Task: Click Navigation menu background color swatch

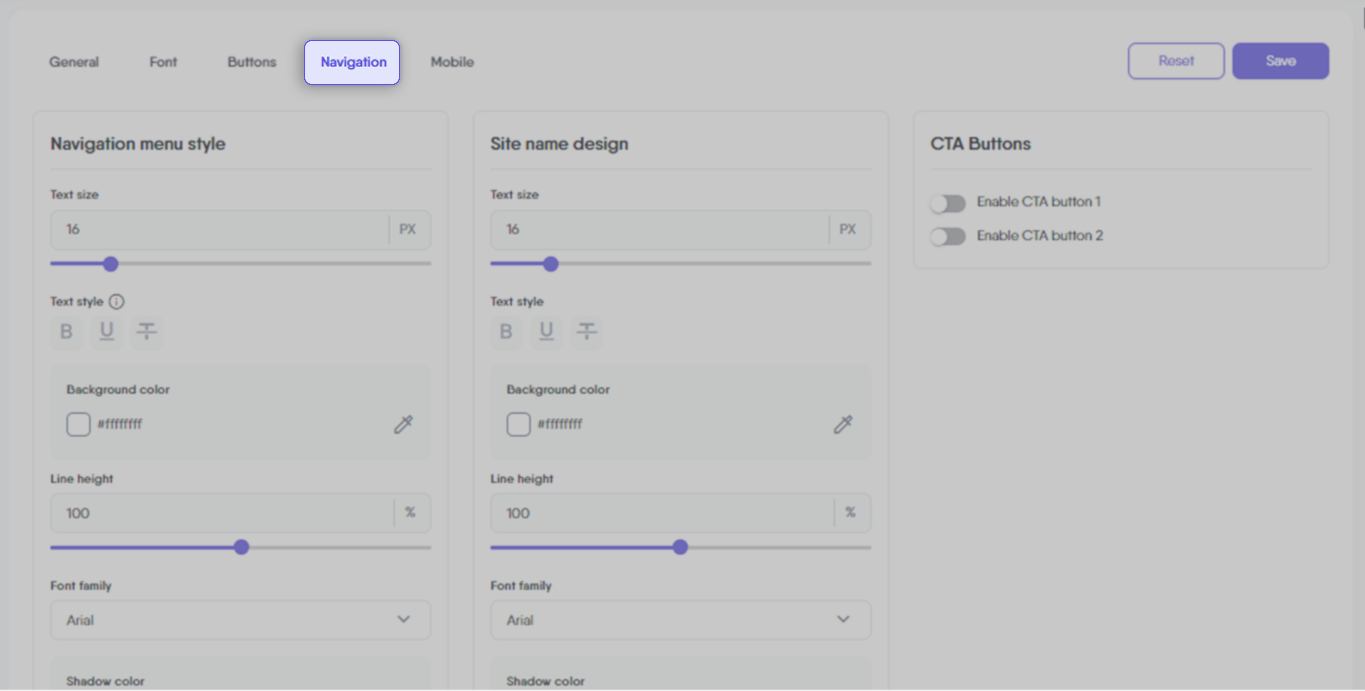Action: coord(78,425)
